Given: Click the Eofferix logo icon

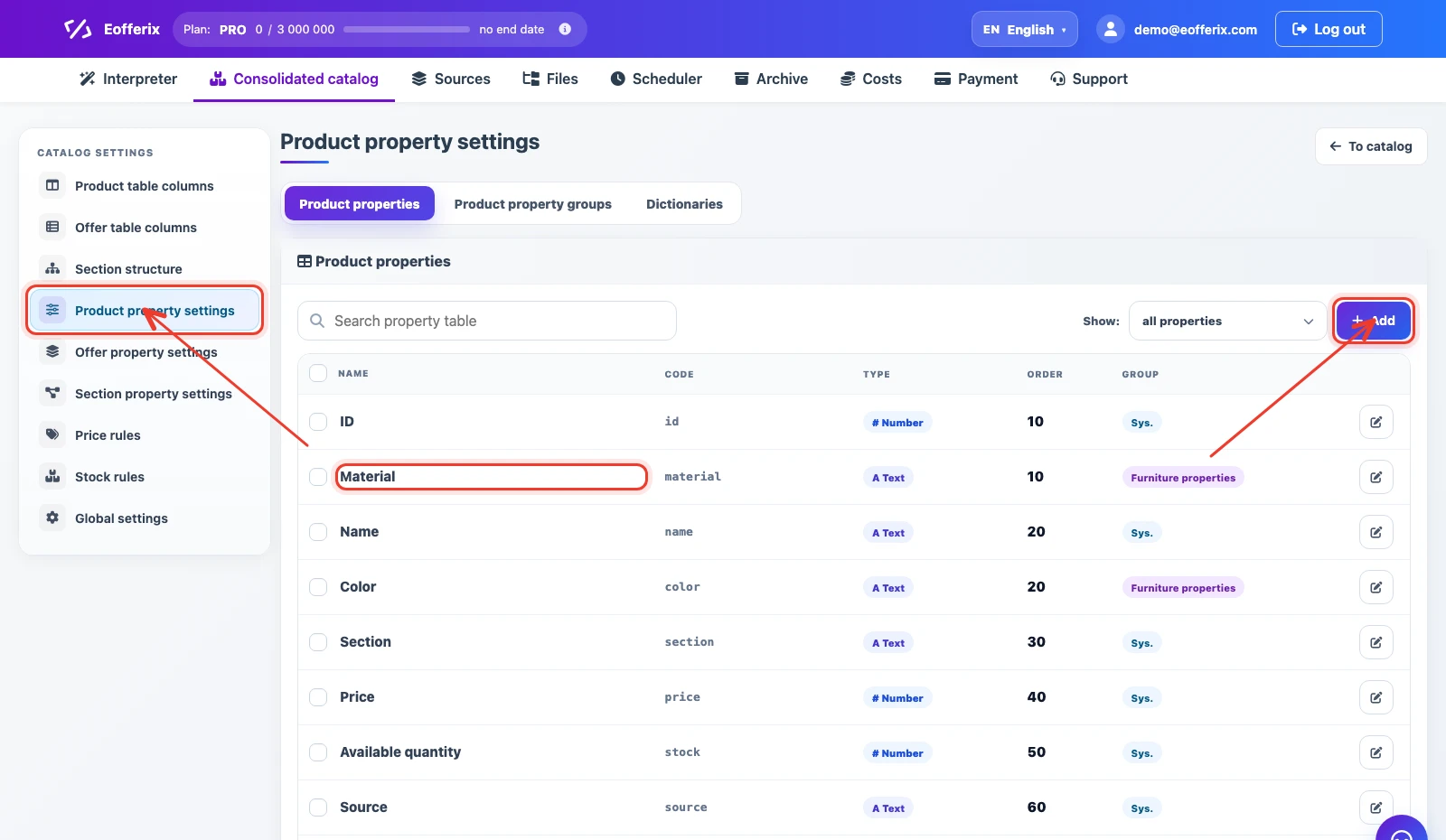Looking at the screenshot, I should click(x=78, y=29).
